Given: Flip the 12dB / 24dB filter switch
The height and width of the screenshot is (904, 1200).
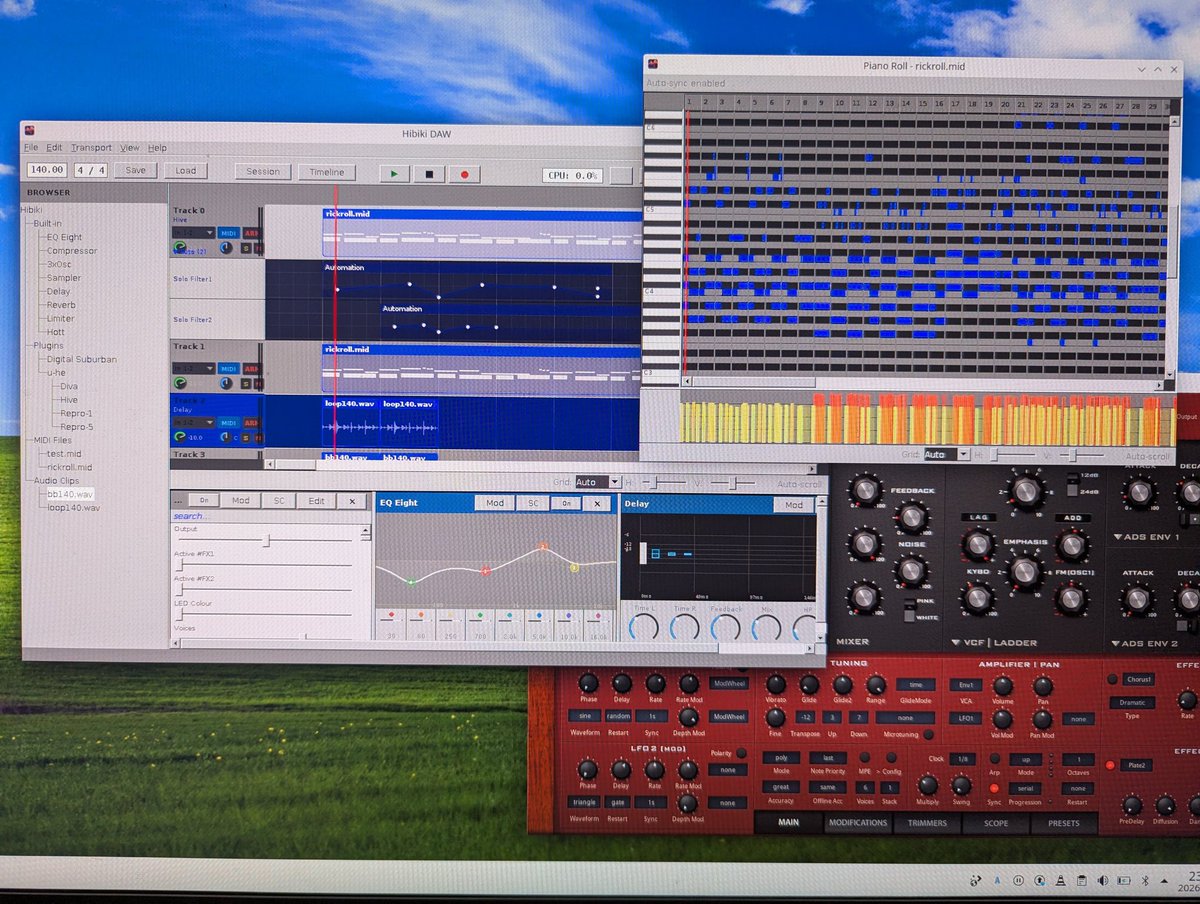Looking at the screenshot, I should [x=1072, y=483].
